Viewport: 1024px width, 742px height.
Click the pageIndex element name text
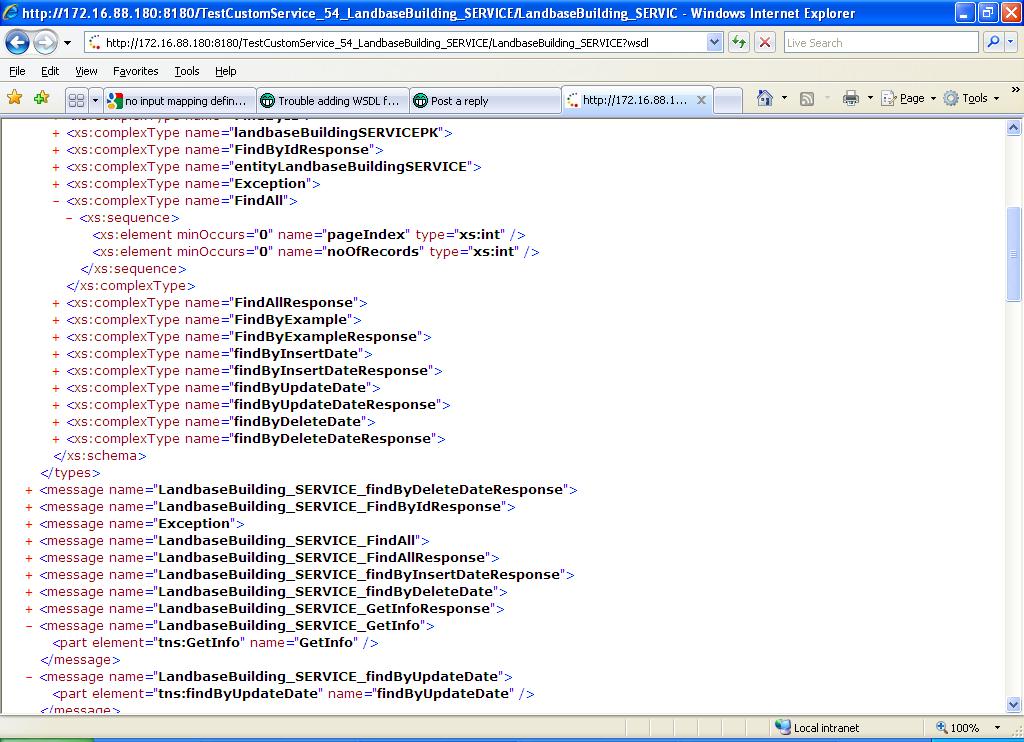[366, 234]
